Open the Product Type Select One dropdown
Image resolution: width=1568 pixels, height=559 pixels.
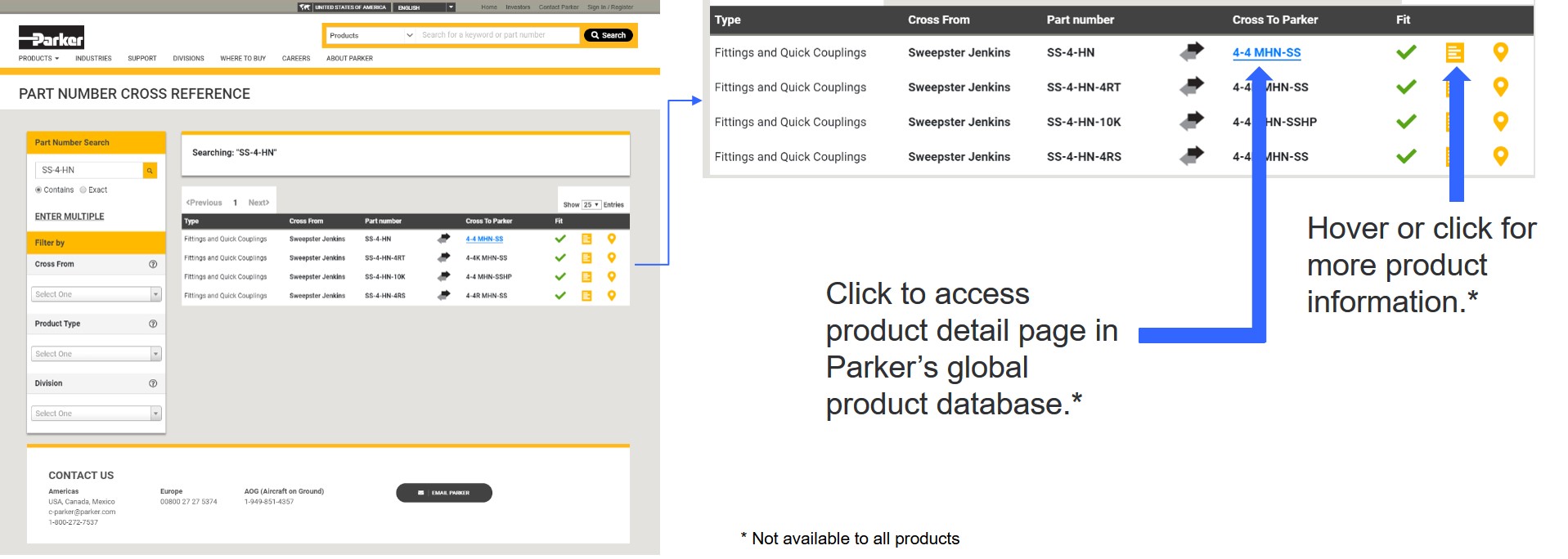(97, 355)
